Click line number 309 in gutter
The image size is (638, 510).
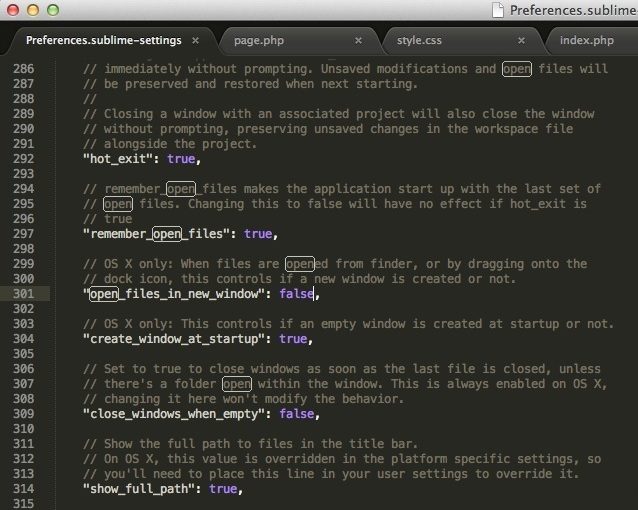point(24,414)
